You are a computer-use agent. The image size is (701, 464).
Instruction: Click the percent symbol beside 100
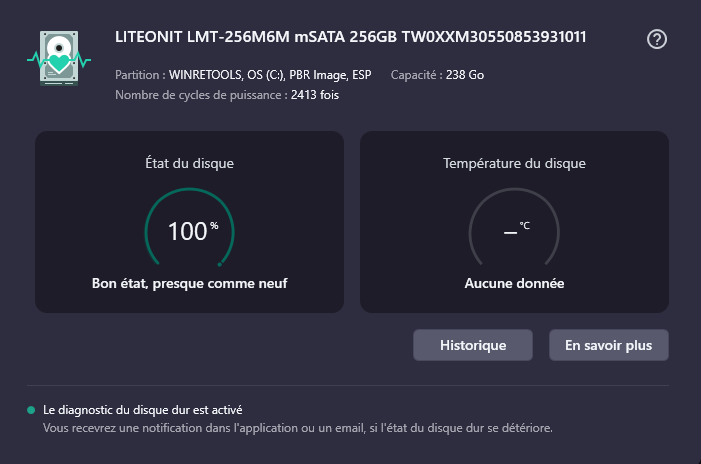click(x=213, y=226)
